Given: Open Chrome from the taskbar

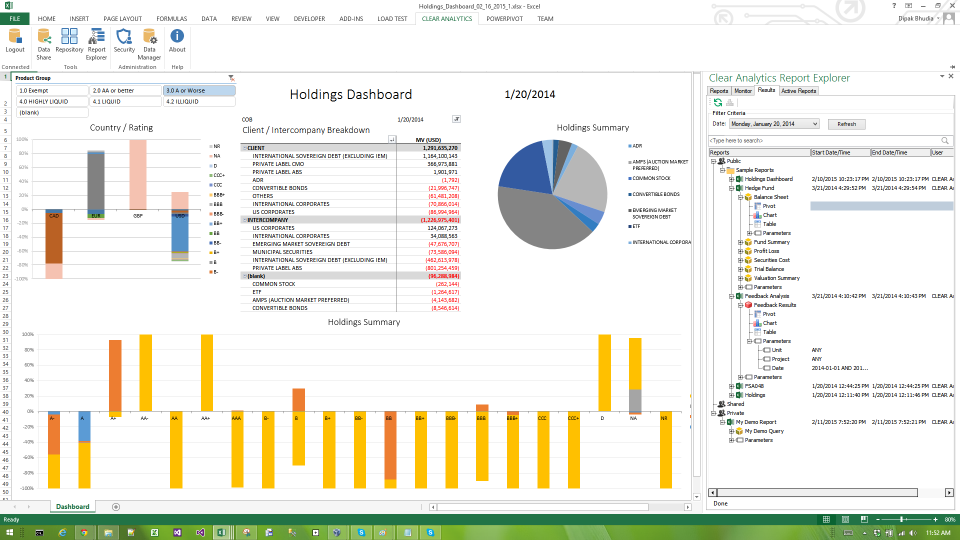Looking at the screenshot, I should 84,533.
